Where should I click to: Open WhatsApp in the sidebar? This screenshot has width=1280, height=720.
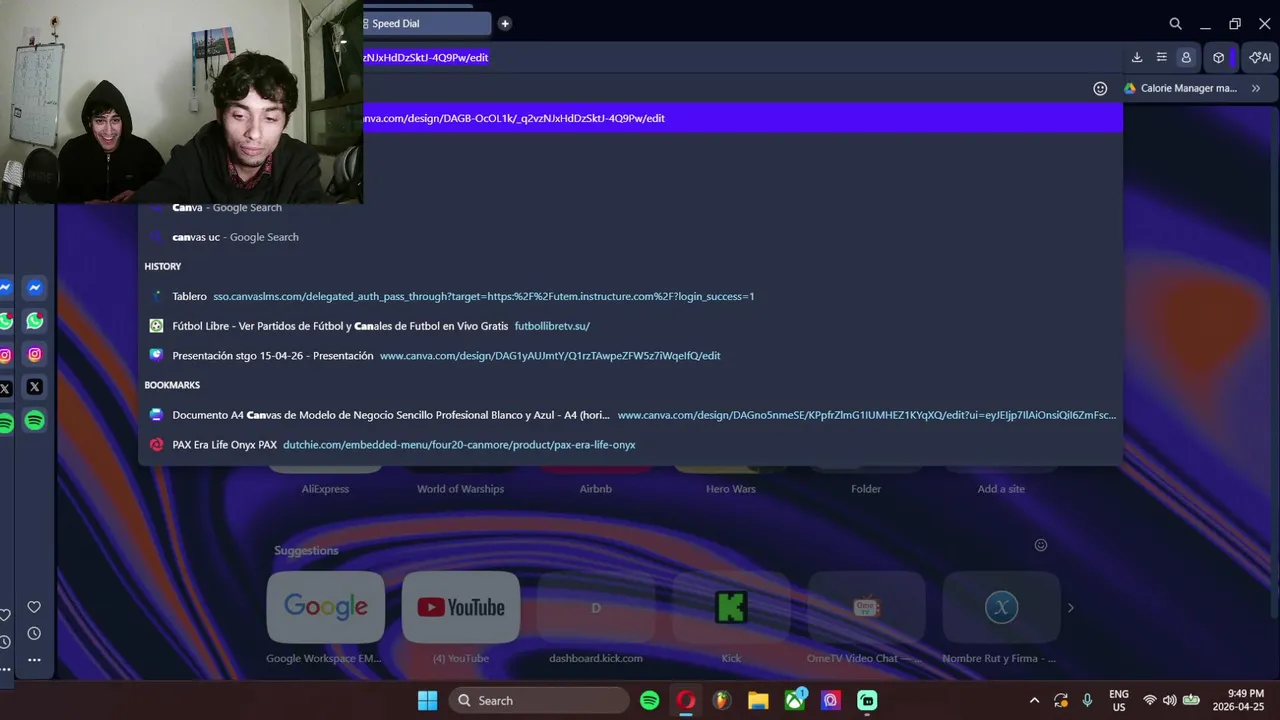coord(35,321)
